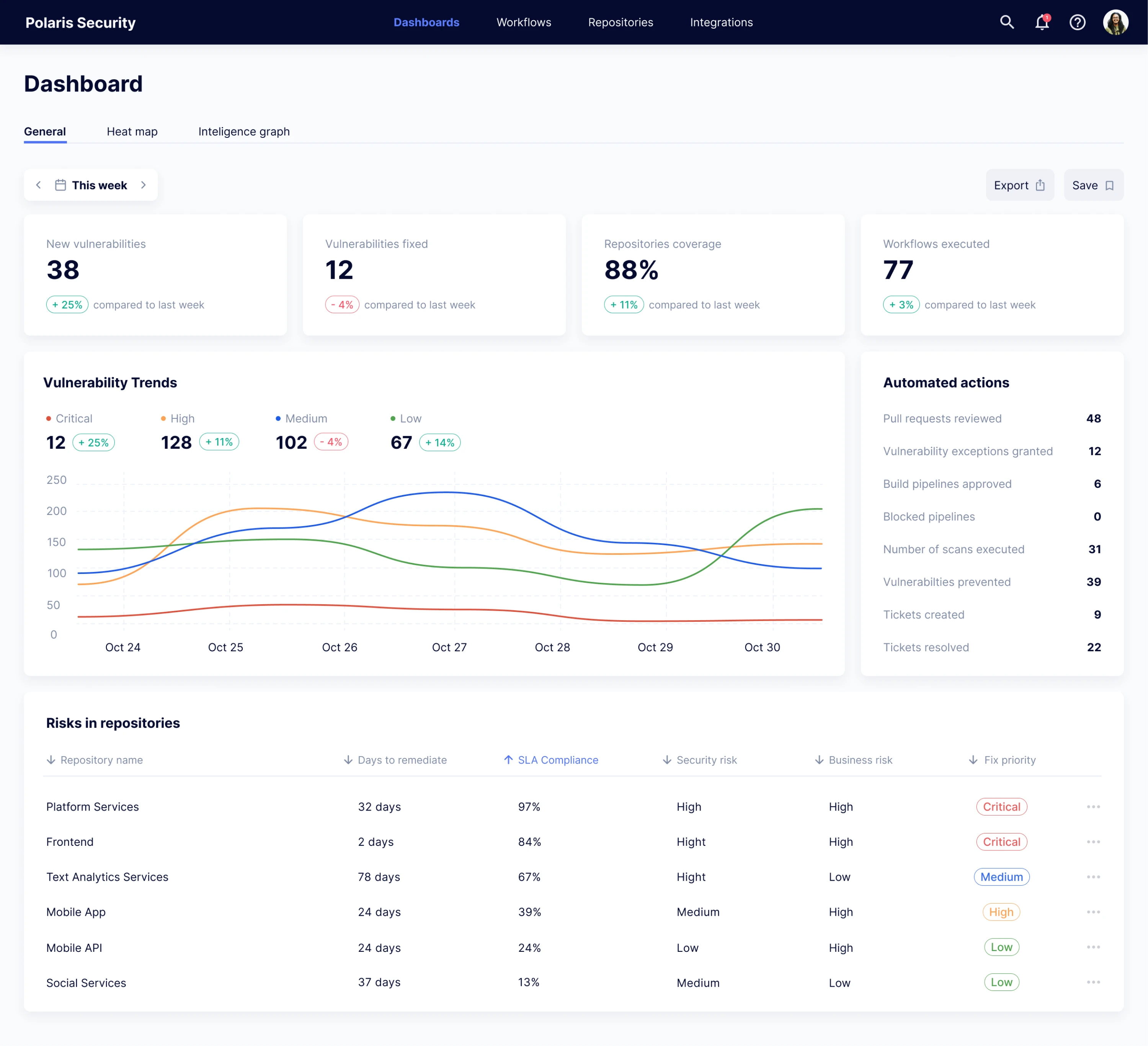This screenshot has height=1046, width=1148.
Task: Click the Low badge for Social Services
Action: pos(1002,982)
